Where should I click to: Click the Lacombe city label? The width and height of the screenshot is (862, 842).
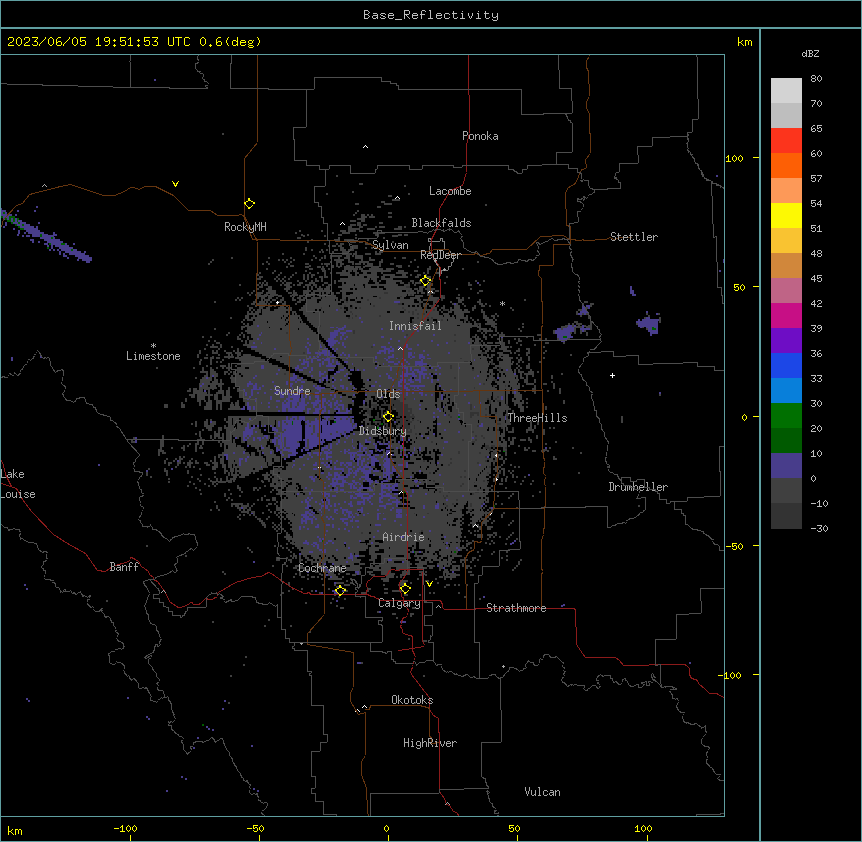450,191
